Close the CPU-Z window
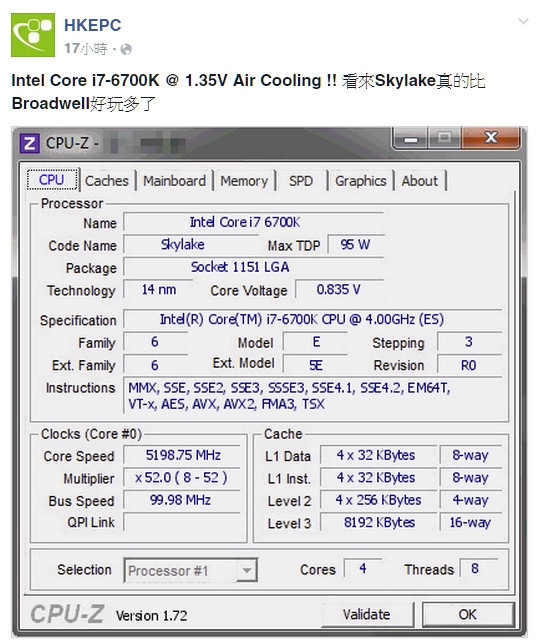This screenshot has height=643, width=539. click(x=491, y=138)
